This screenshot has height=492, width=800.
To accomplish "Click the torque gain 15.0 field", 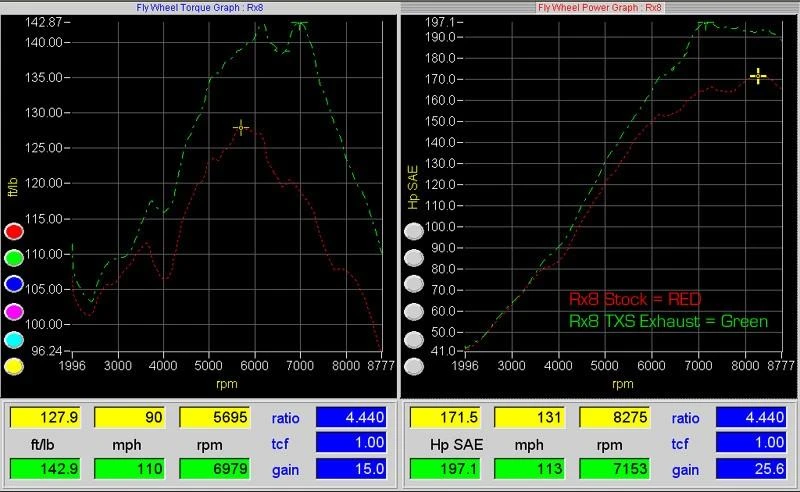I will click(x=351, y=470).
